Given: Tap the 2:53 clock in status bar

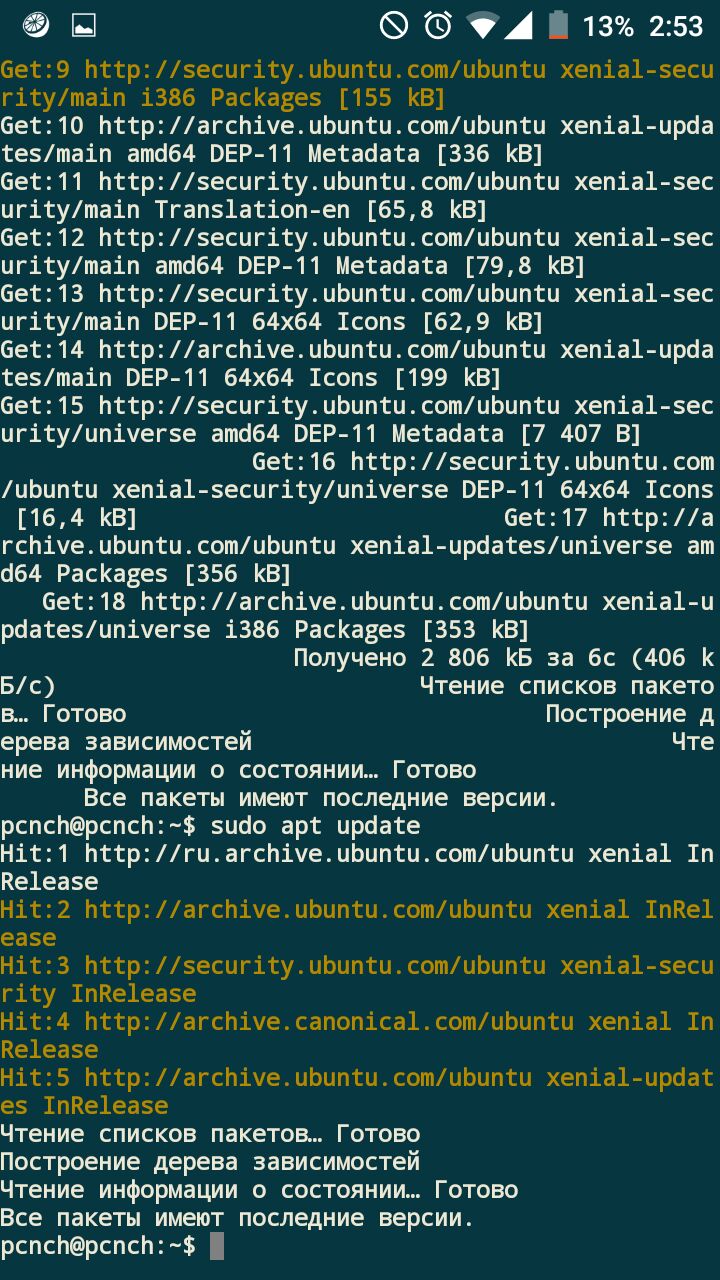Looking at the screenshot, I should click(676, 26).
